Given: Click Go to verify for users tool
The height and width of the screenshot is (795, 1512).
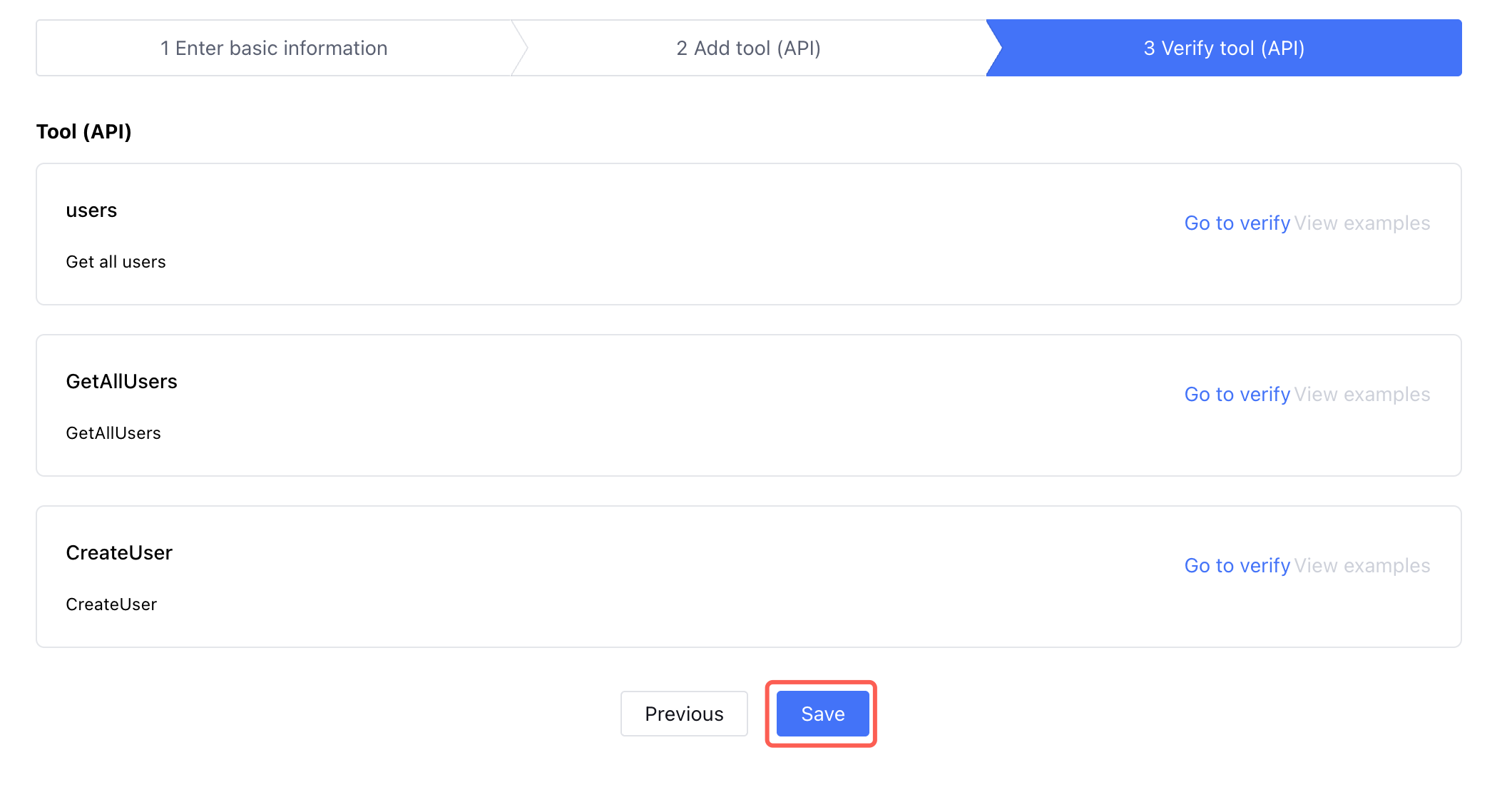Looking at the screenshot, I should click(1237, 223).
